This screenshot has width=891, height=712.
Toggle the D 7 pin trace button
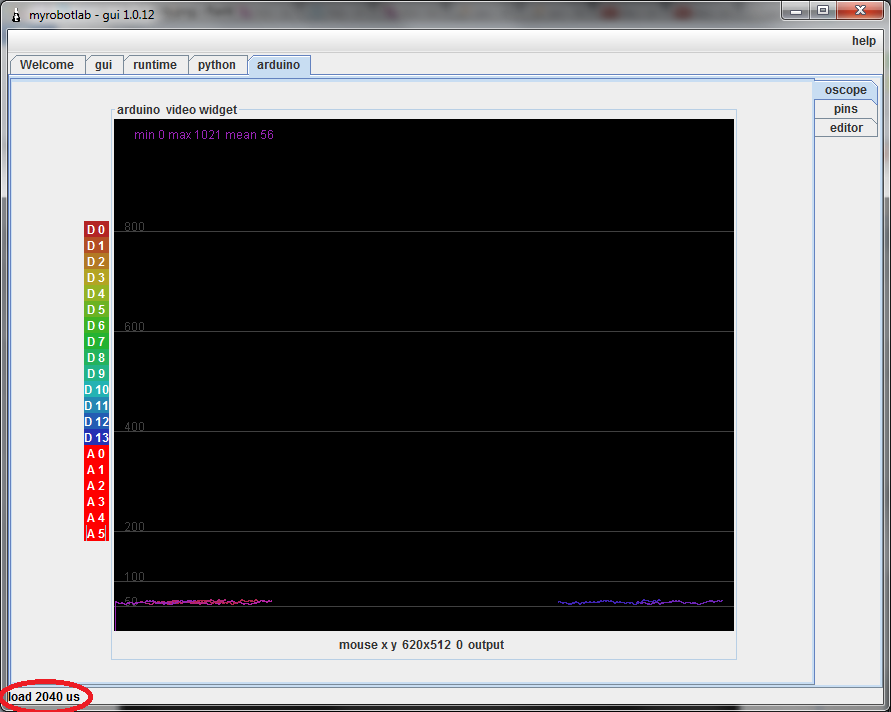pyautogui.click(x=96, y=342)
